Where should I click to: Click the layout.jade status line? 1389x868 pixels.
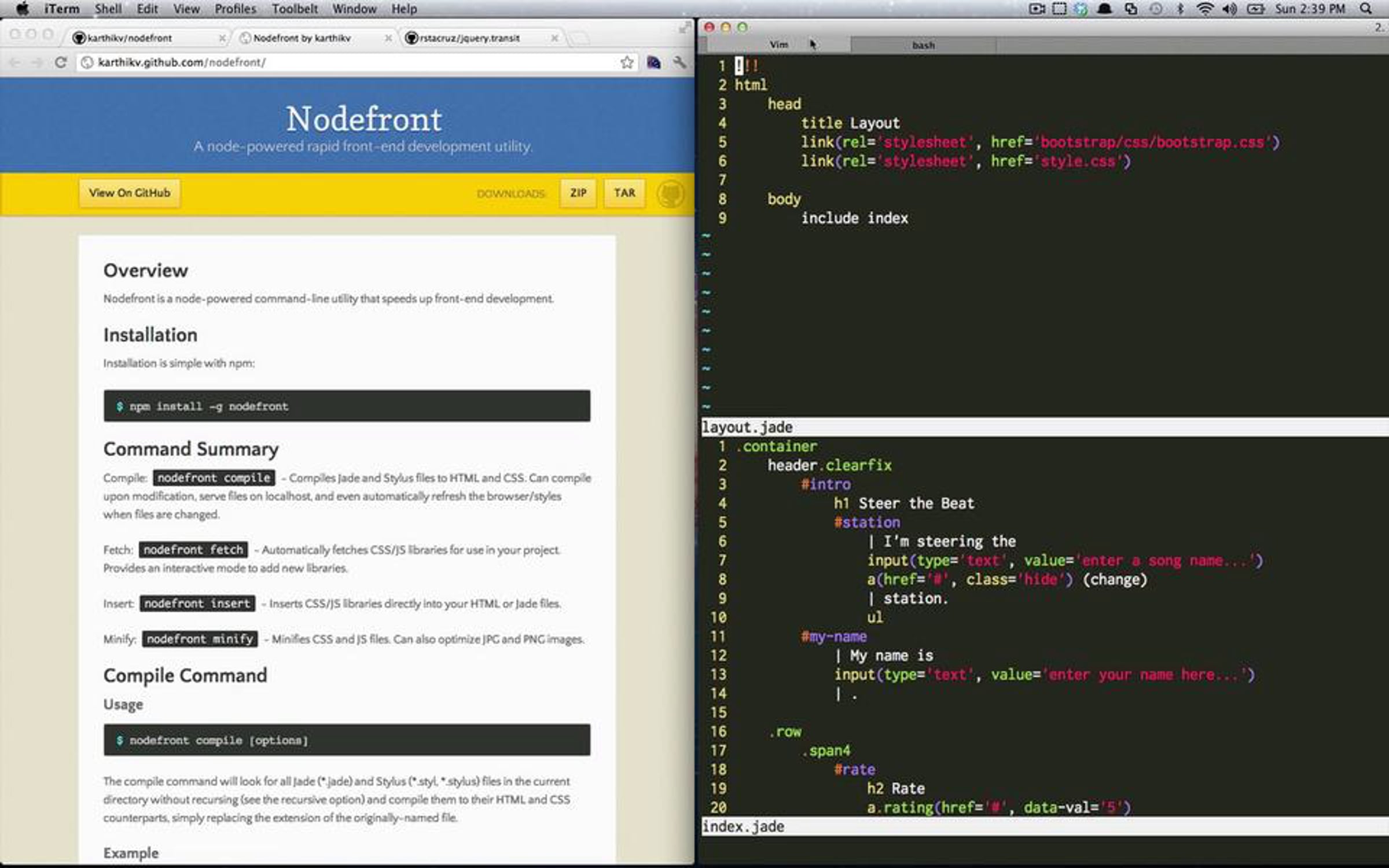coord(1045,427)
